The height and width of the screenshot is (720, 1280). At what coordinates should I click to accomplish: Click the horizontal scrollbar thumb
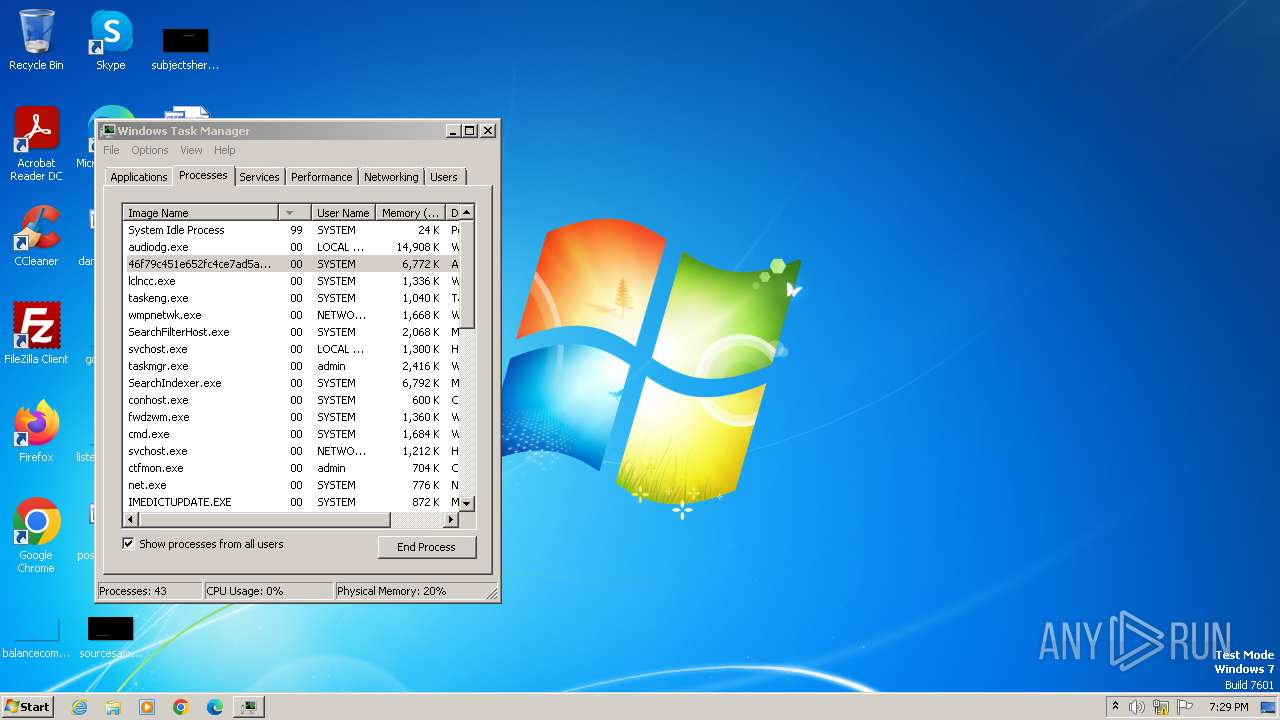pyautogui.click(x=264, y=520)
